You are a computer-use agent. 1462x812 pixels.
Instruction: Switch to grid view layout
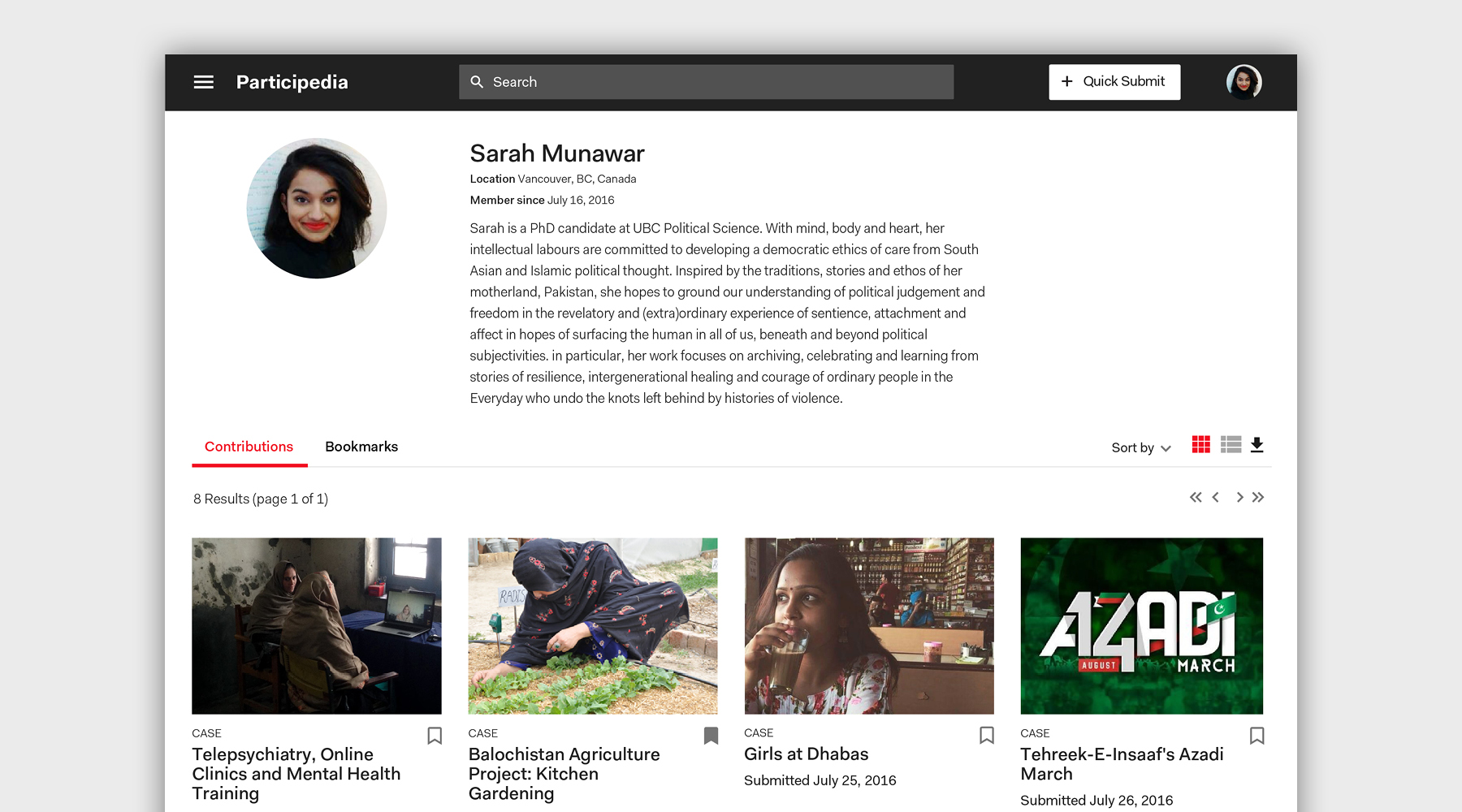click(1200, 445)
